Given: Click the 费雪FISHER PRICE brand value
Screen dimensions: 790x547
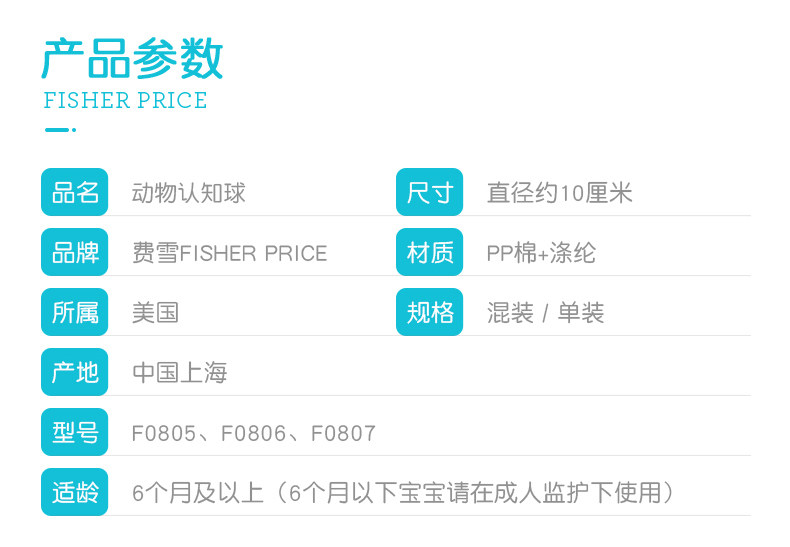Looking at the screenshot, I should pyautogui.click(x=229, y=253).
